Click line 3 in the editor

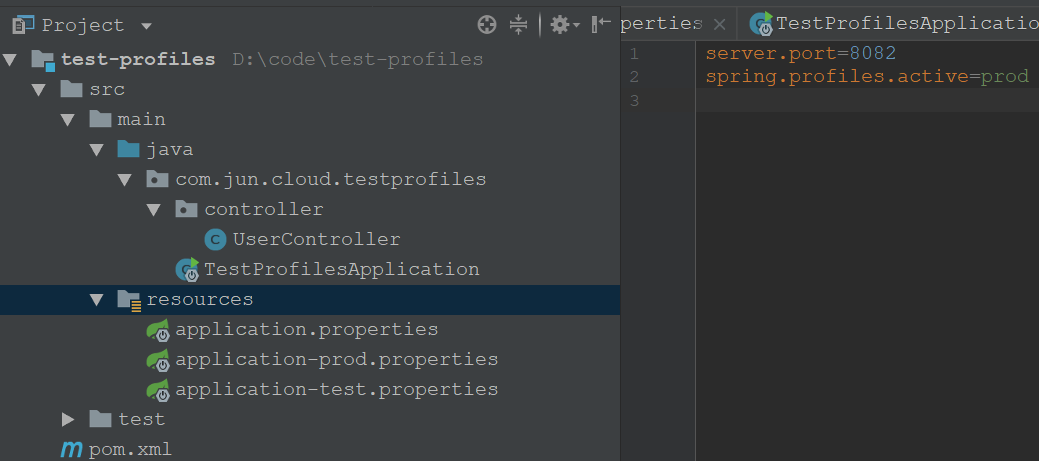pos(867,100)
